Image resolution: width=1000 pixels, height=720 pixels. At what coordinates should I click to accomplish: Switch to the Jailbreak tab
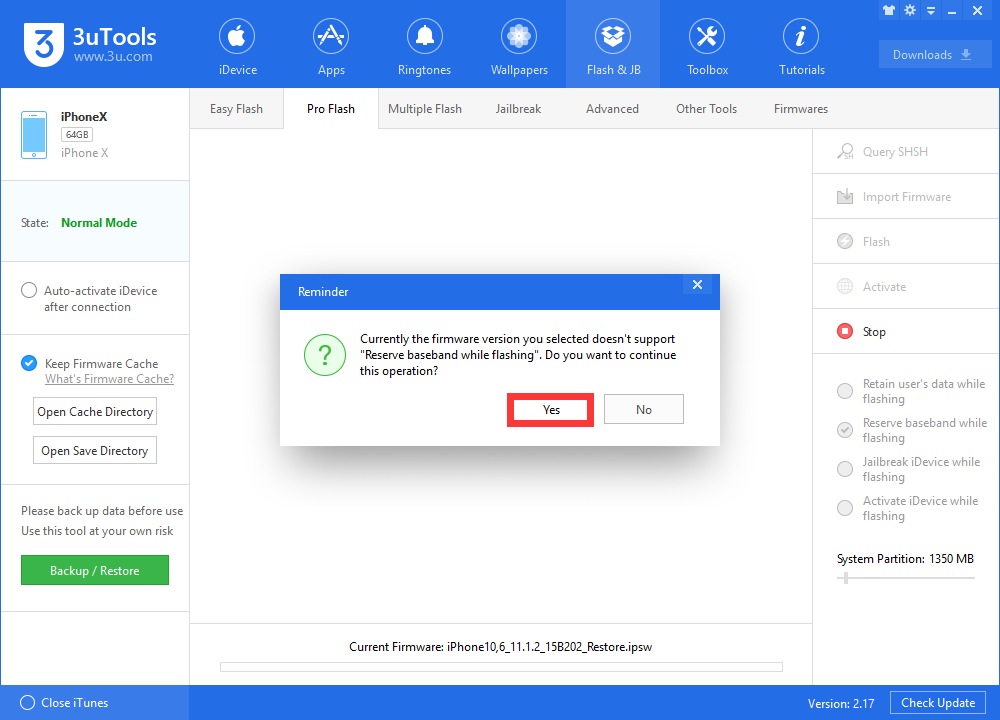pos(518,108)
